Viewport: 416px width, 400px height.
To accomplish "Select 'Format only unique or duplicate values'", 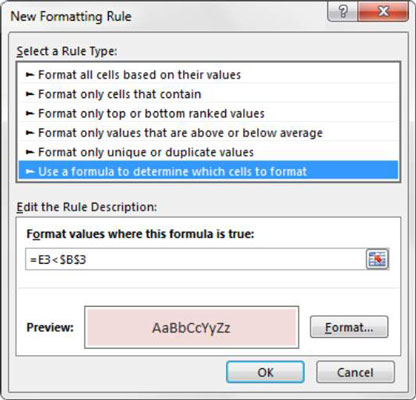I will pyautogui.click(x=208, y=152).
